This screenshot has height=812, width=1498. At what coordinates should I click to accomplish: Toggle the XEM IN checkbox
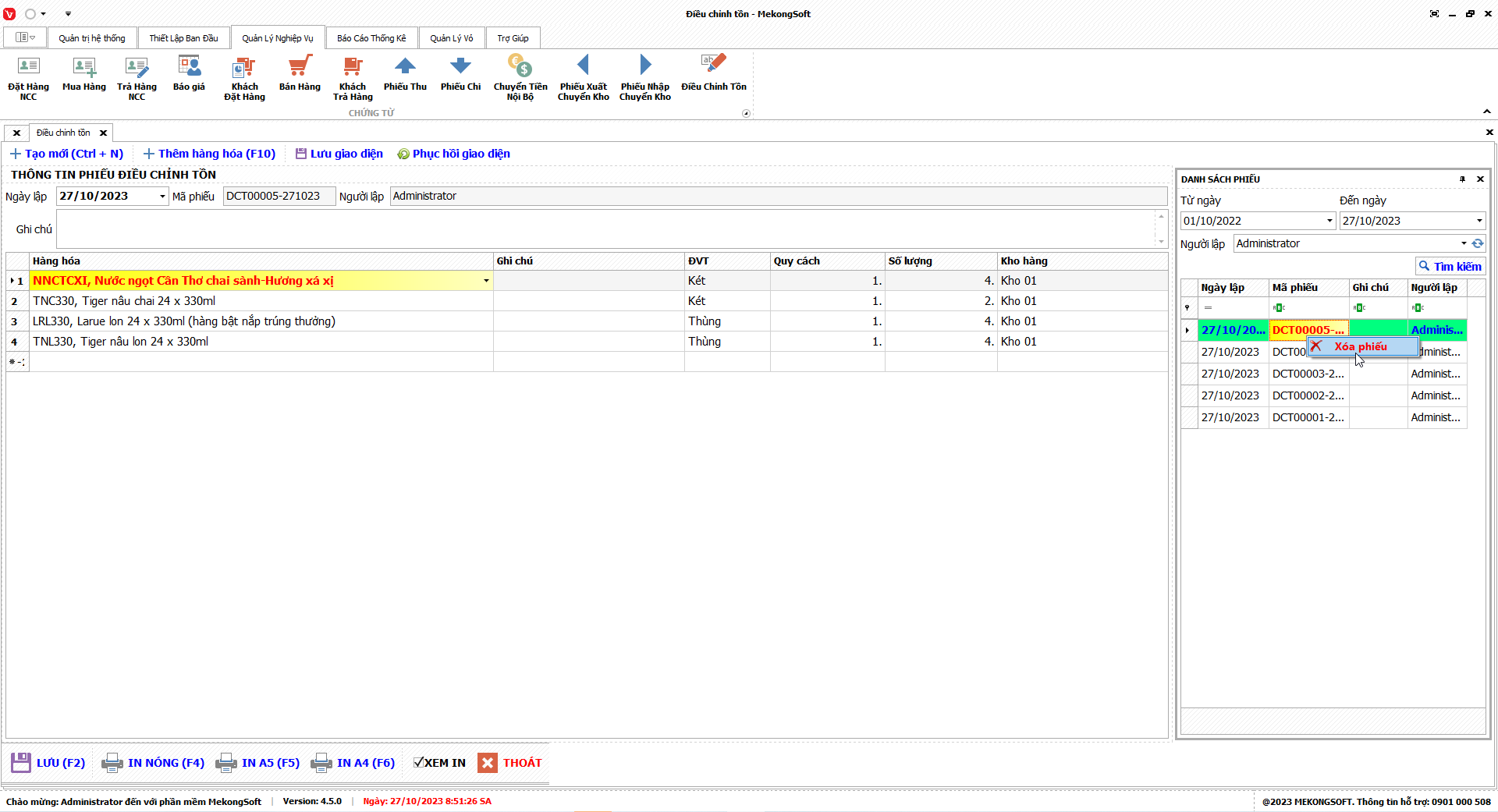click(419, 763)
